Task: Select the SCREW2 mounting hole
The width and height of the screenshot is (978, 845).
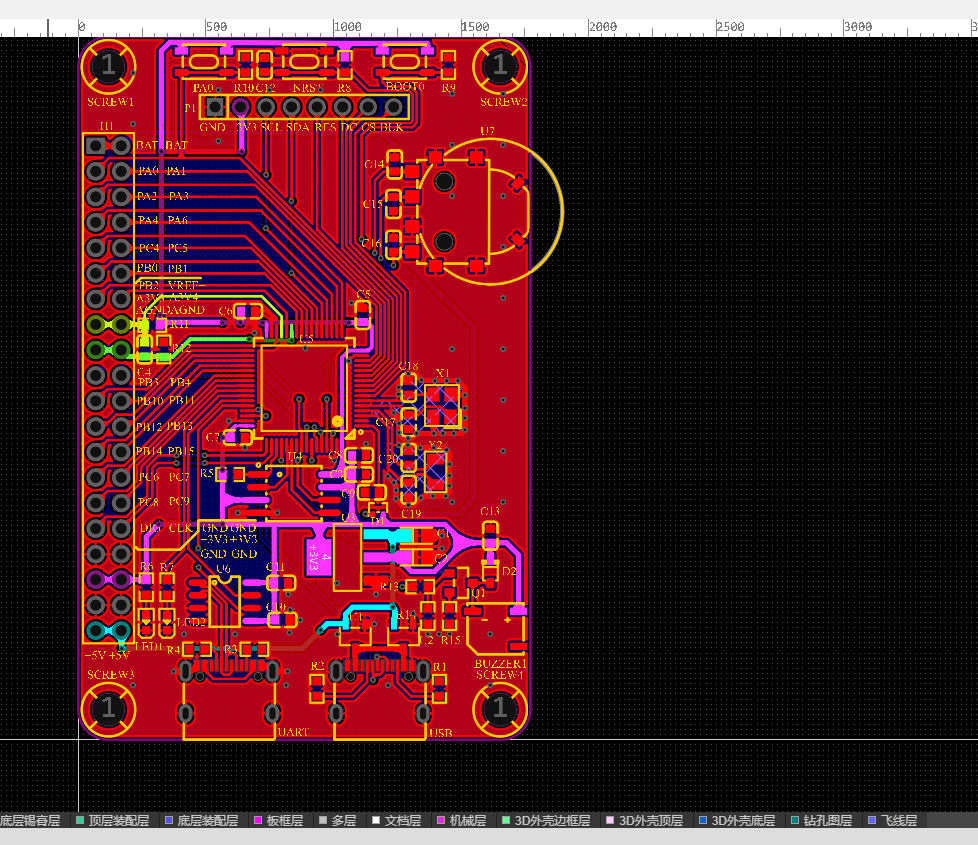Action: tap(500, 65)
